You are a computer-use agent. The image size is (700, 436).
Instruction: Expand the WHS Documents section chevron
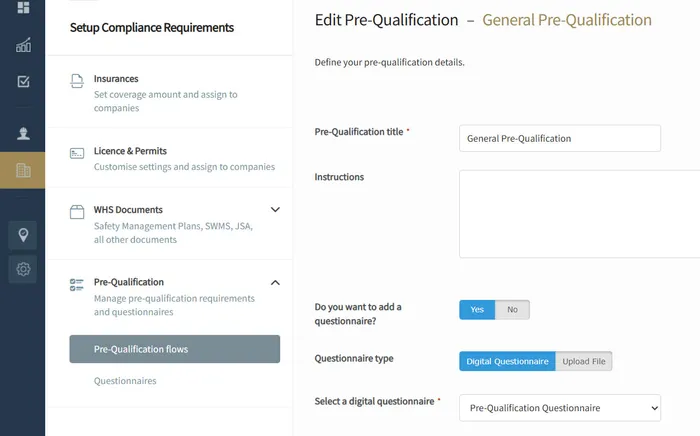pos(275,210)
